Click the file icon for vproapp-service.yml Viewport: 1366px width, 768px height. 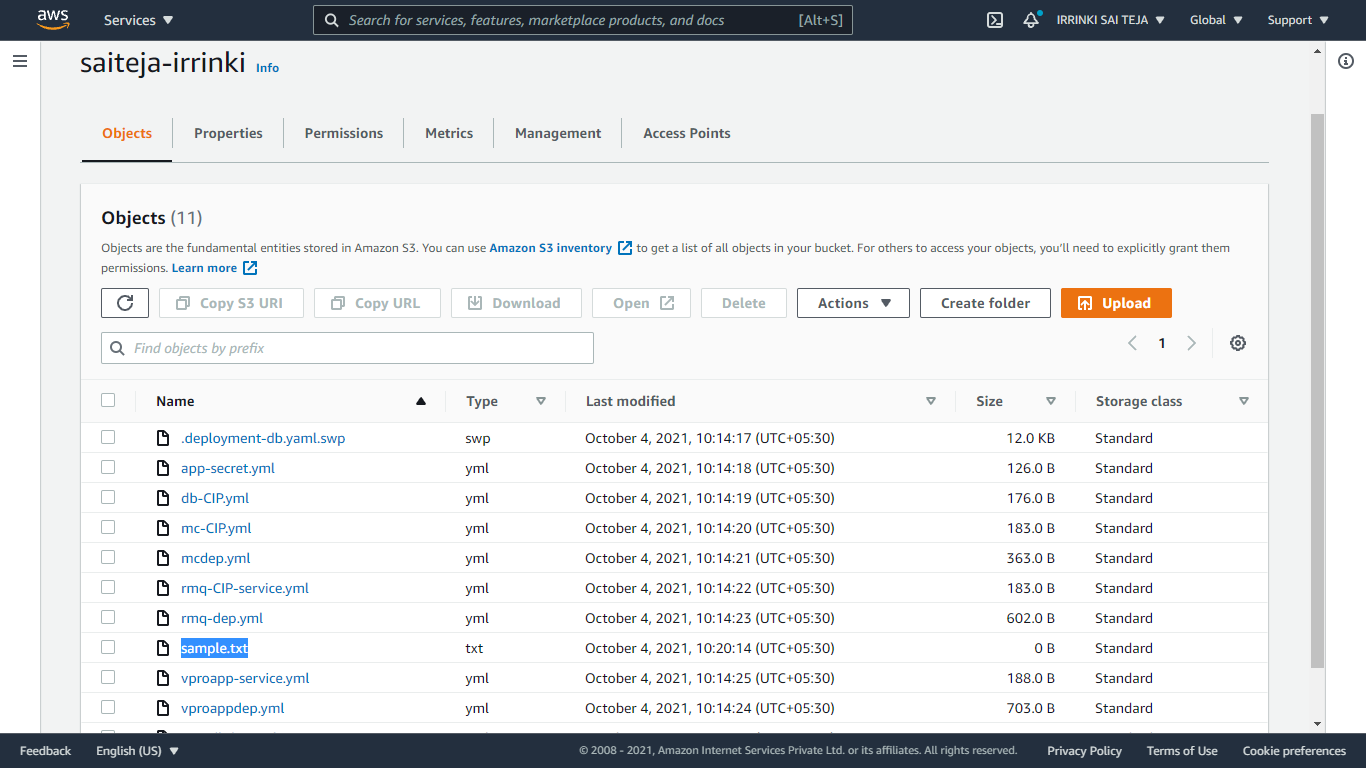(x=163, y=678)
